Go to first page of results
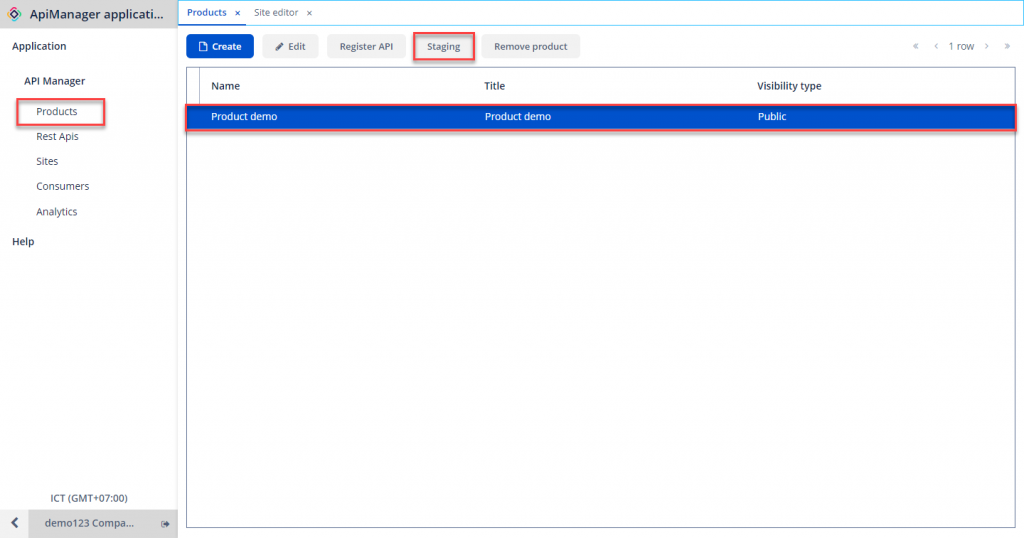The height and width of the screenshot is (538, 1024). (x=915, y=46)
